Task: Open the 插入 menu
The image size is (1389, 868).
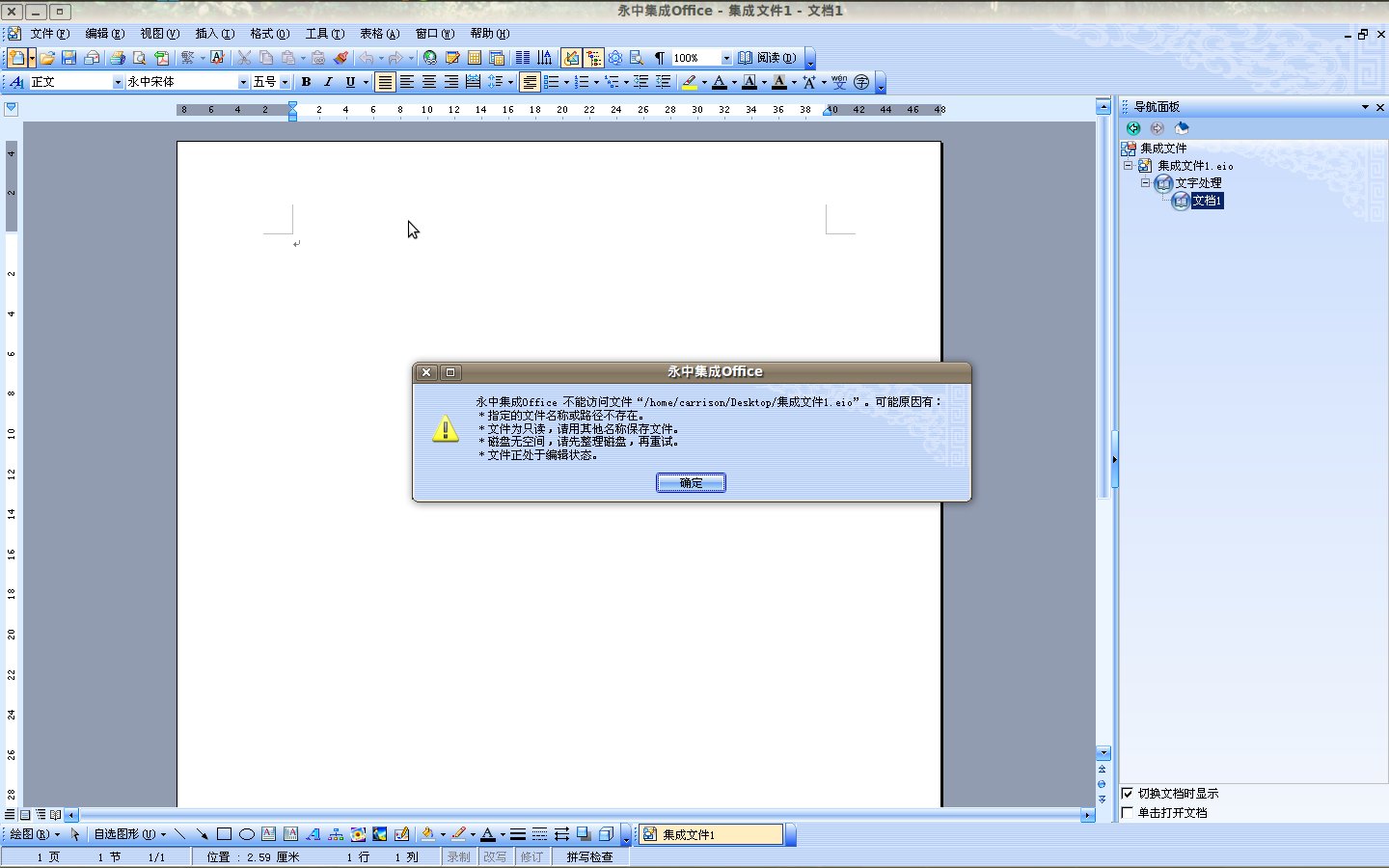Action: coord(214,34)
